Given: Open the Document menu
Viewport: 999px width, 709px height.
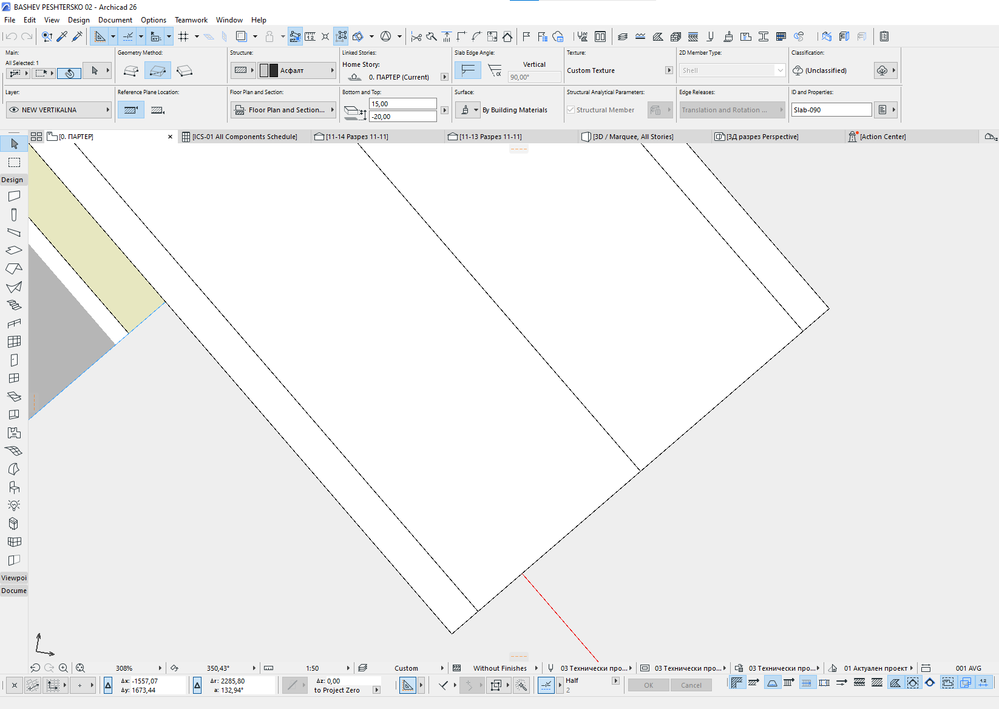Looking at the screenshot, I should 115,20.
